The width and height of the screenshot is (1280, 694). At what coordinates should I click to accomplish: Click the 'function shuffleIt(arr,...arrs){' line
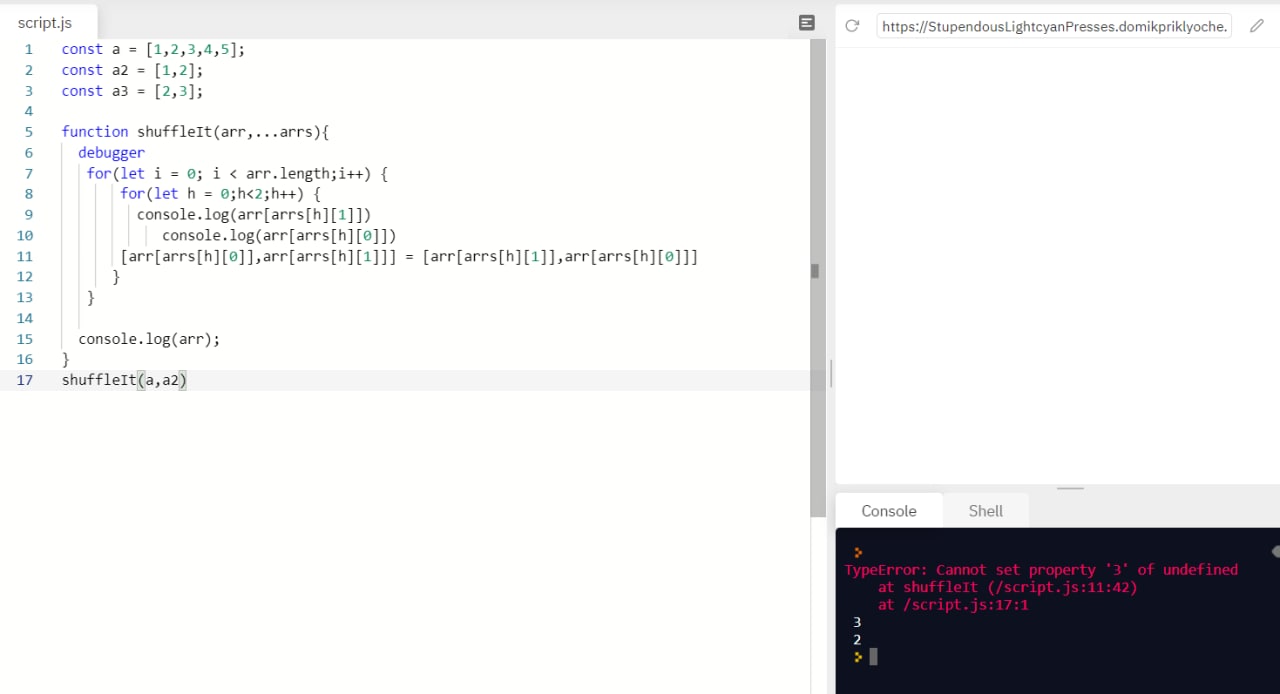[x=195, y=132]
